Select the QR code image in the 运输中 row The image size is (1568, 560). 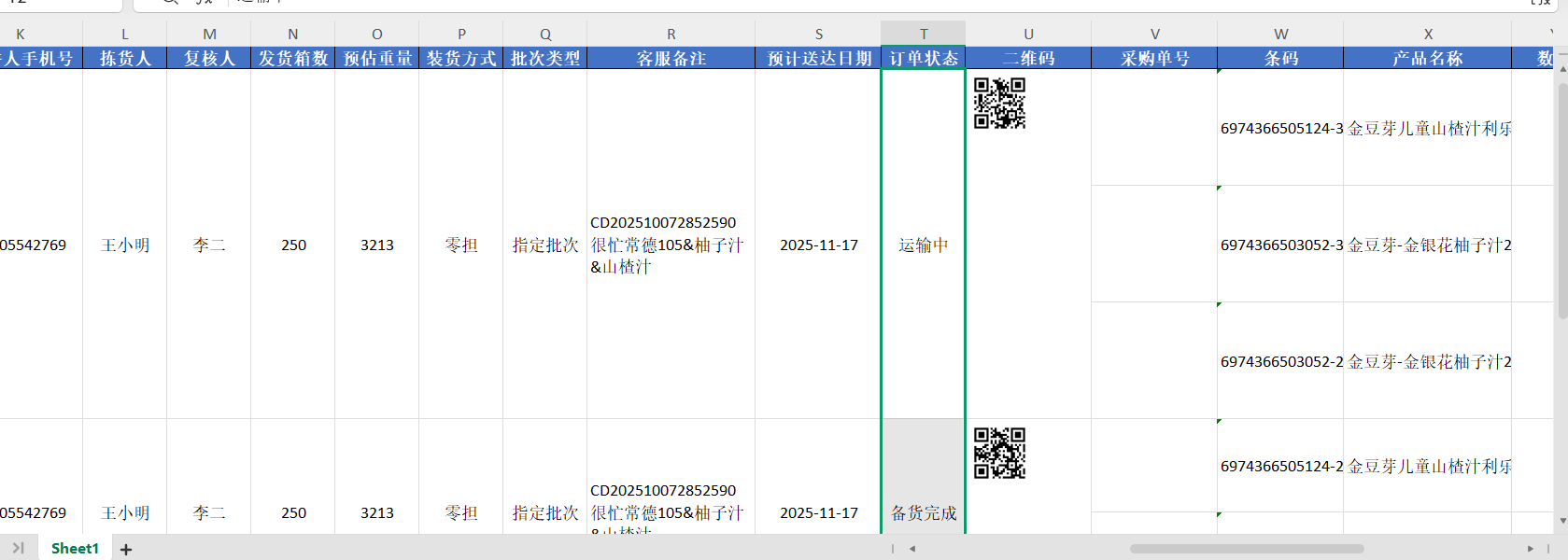coord(999,103)
